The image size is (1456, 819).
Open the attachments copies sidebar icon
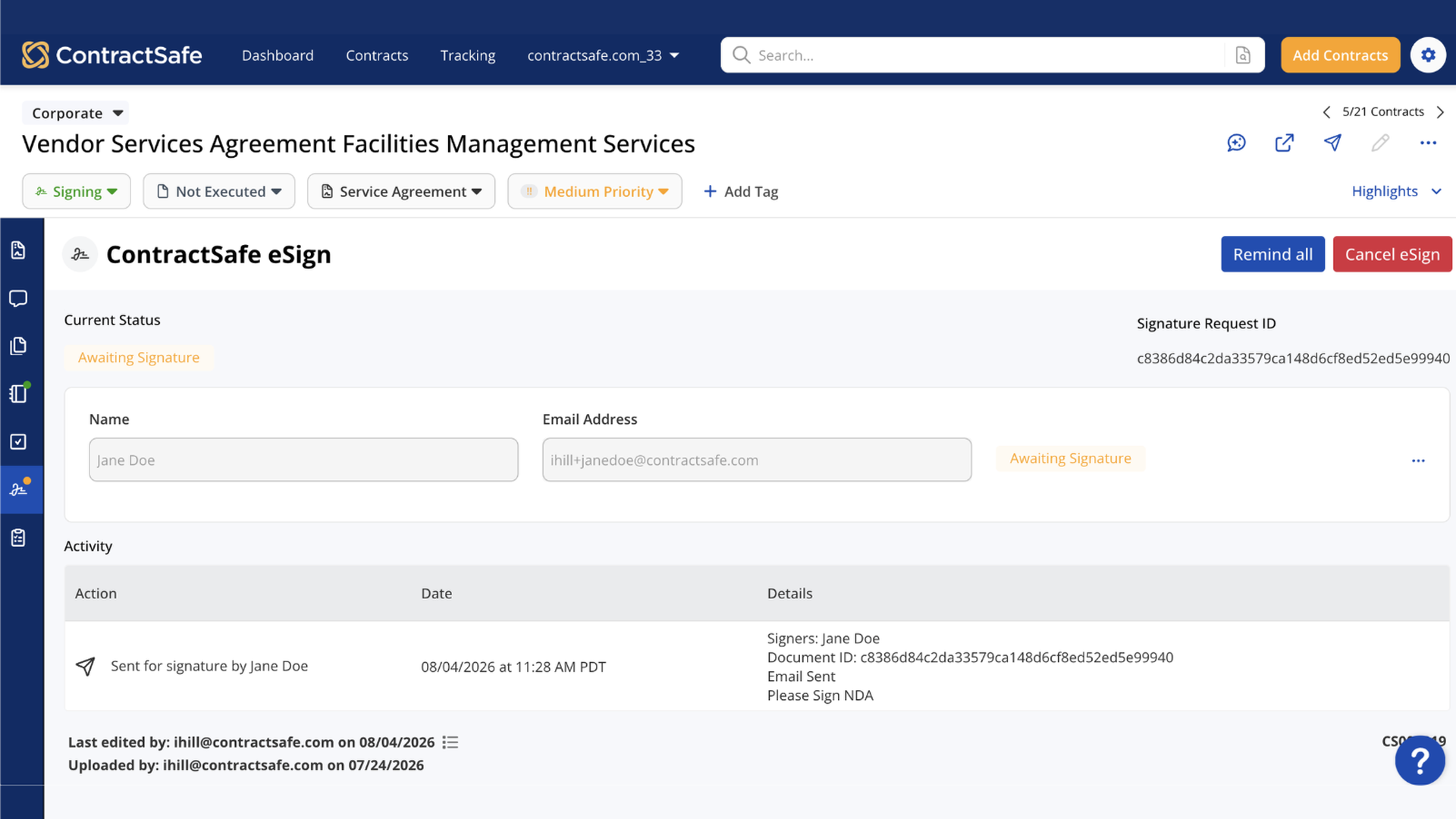18,346
